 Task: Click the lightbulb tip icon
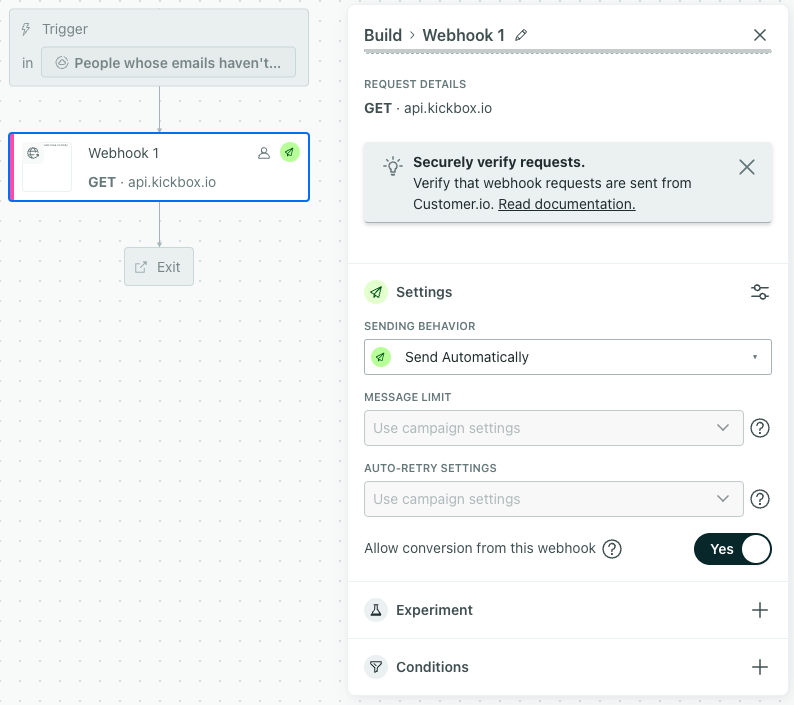click(392, 166)
